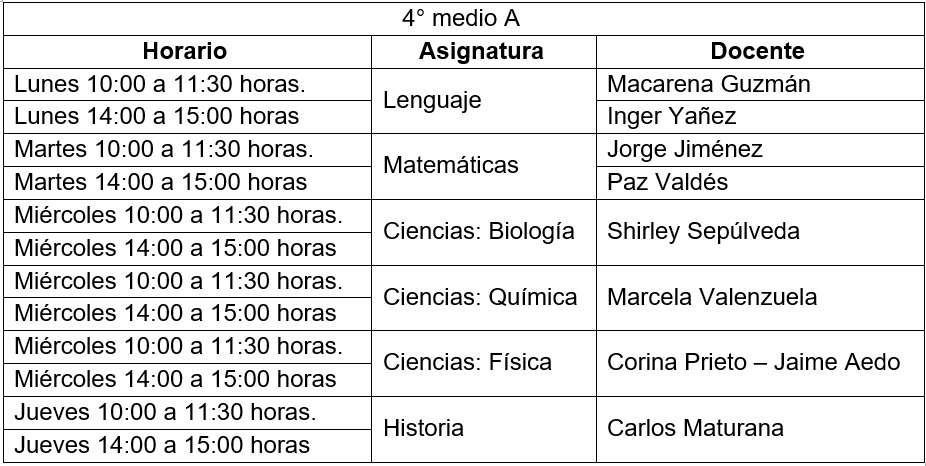Image resolution: width=926 pixels, height=466 pixels.
Task: Select the Corina Prieto – Jaime Aedo cell
Action: (x=753, y=362)
